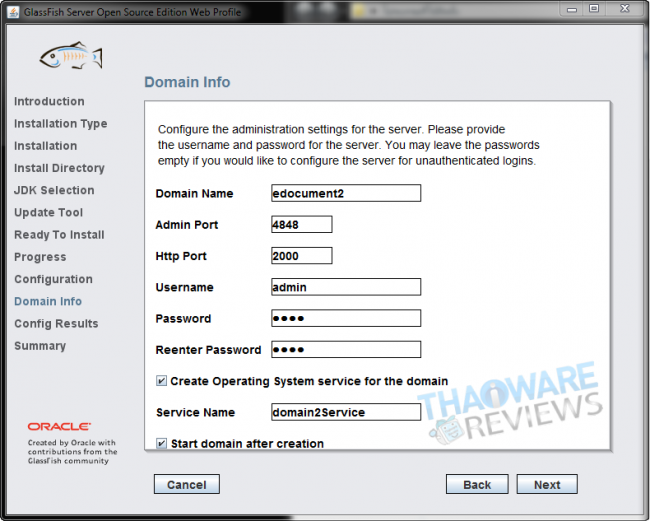Click the Cancel button
Image resolution: width=650 pixels, height=521 pixels.
pos(187,484)
